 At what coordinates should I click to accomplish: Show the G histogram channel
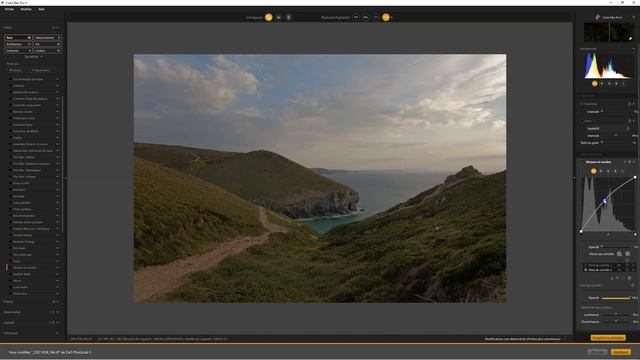(609, 83)
